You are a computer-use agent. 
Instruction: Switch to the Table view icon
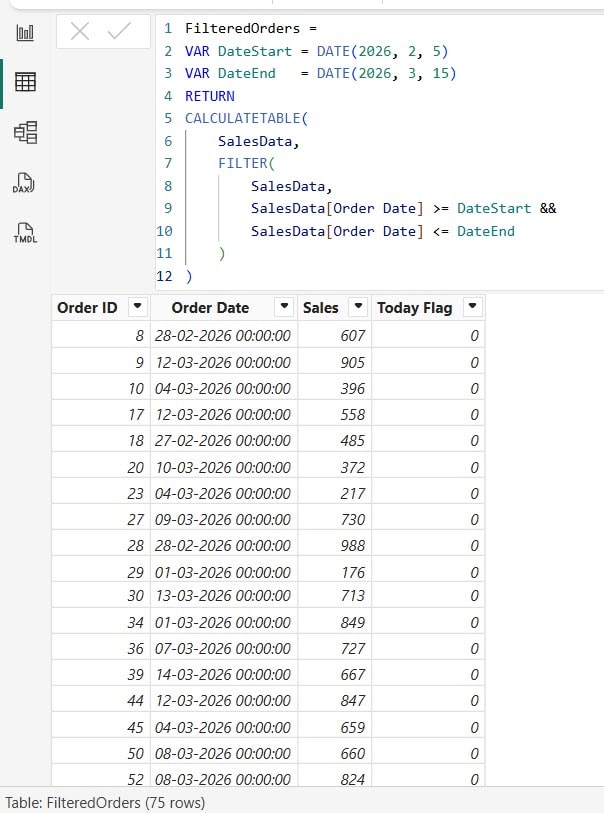(x=25, y=82)
